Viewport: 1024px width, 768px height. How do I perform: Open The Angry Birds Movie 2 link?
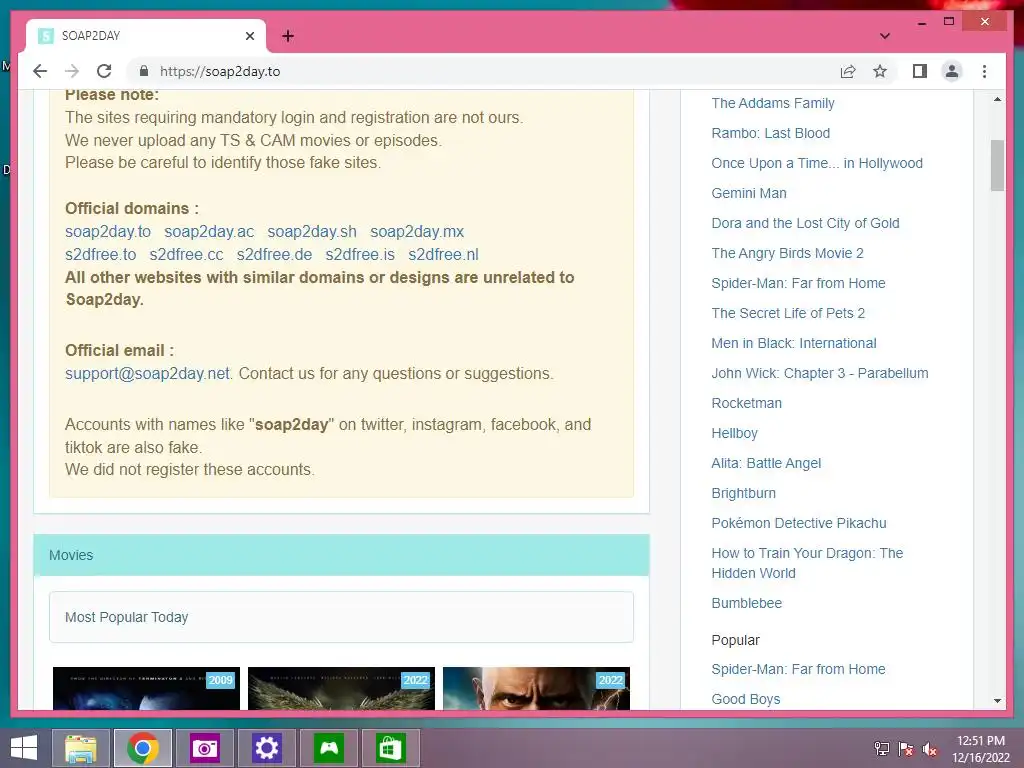click(788, 253)
